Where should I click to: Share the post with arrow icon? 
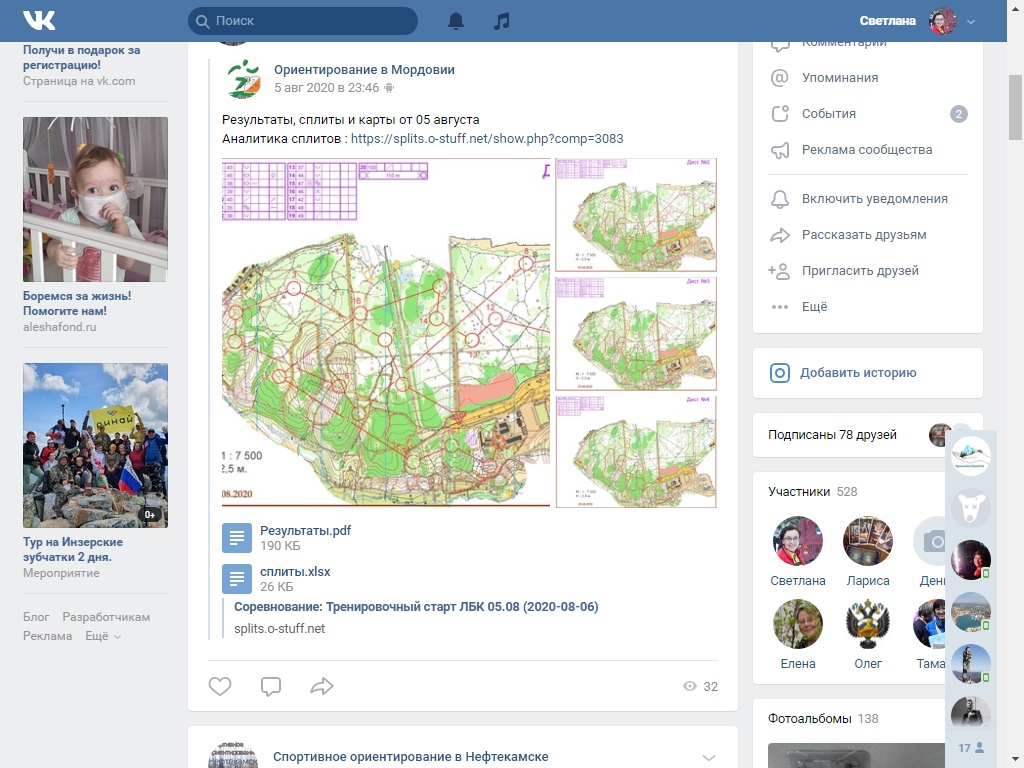click(x=321, y=686)
